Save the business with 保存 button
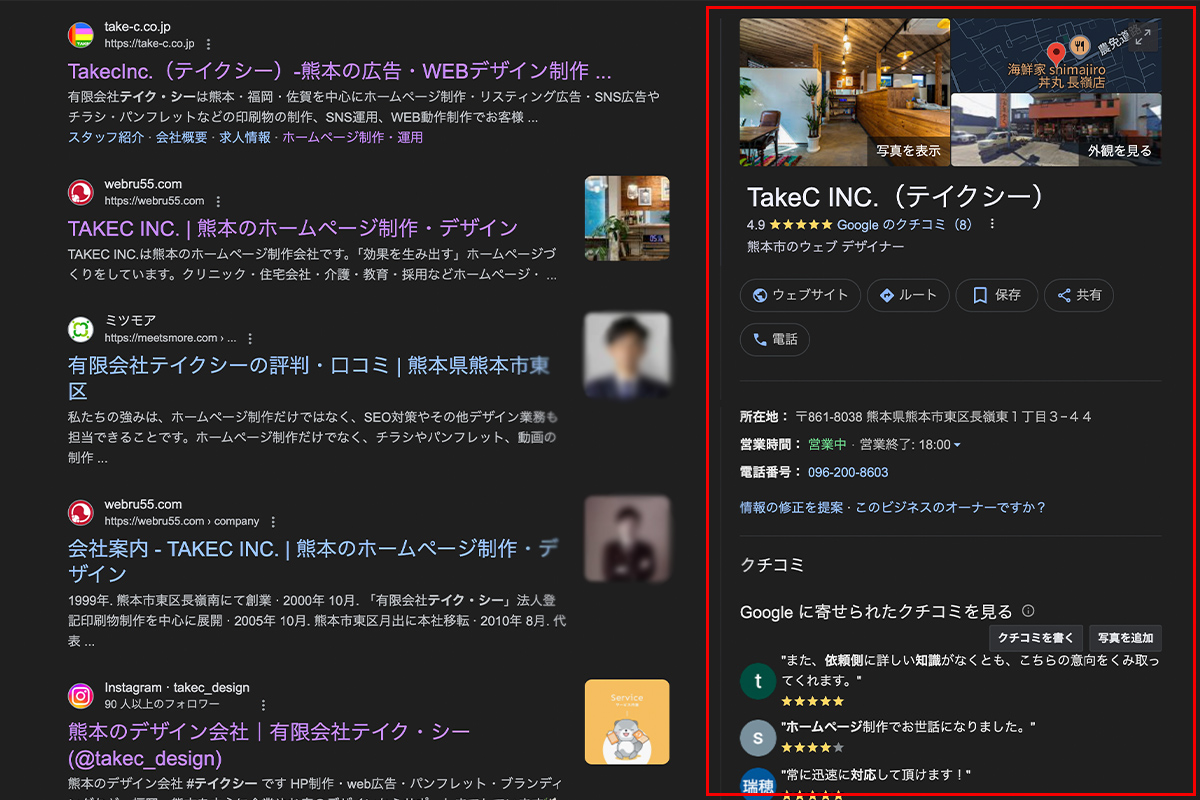 click(x=996, y=295)
